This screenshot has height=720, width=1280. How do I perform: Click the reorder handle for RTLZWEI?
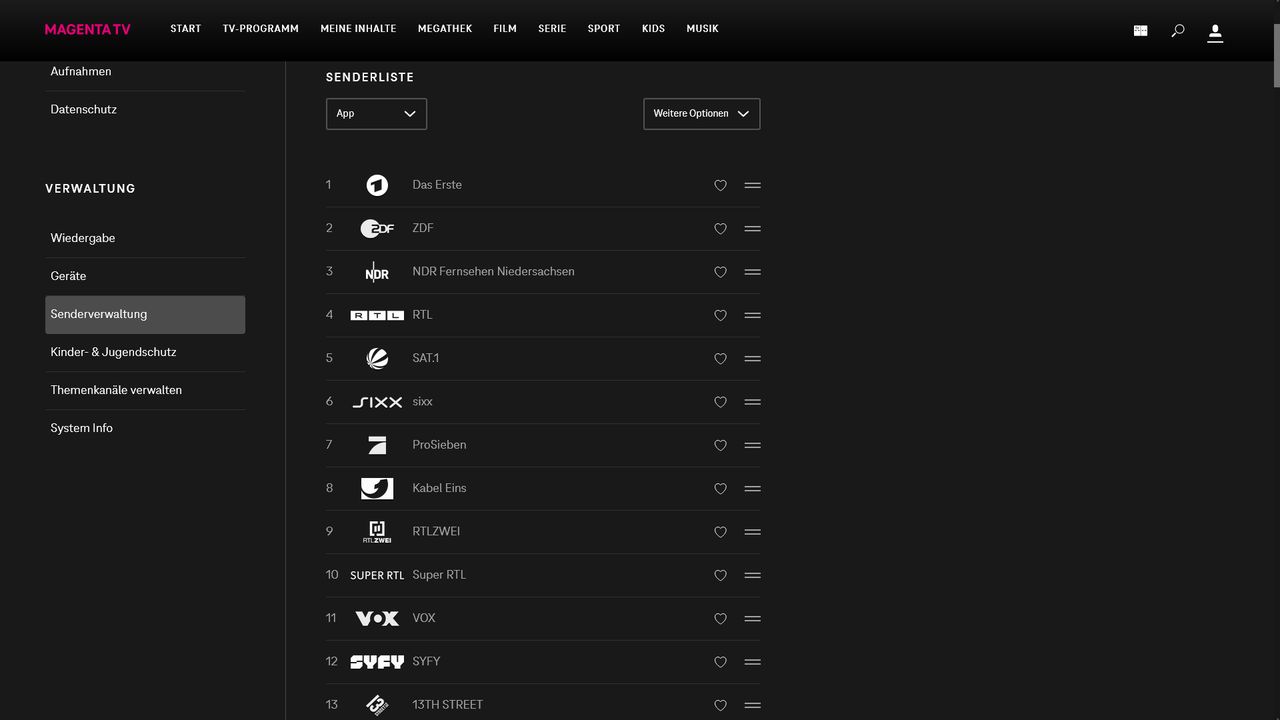pos(753,532)
